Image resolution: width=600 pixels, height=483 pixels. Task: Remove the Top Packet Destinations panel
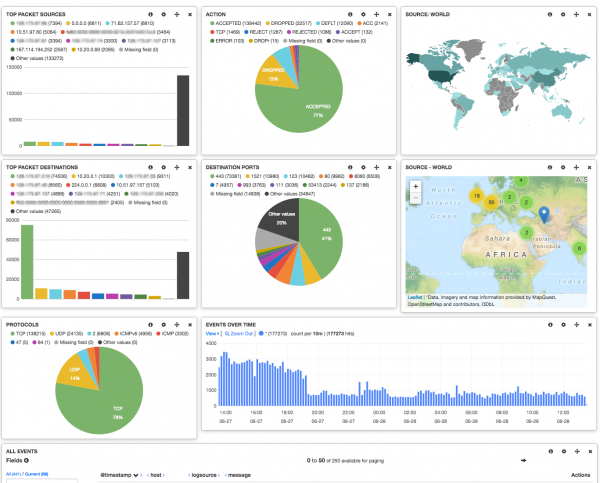coord(189,169)
